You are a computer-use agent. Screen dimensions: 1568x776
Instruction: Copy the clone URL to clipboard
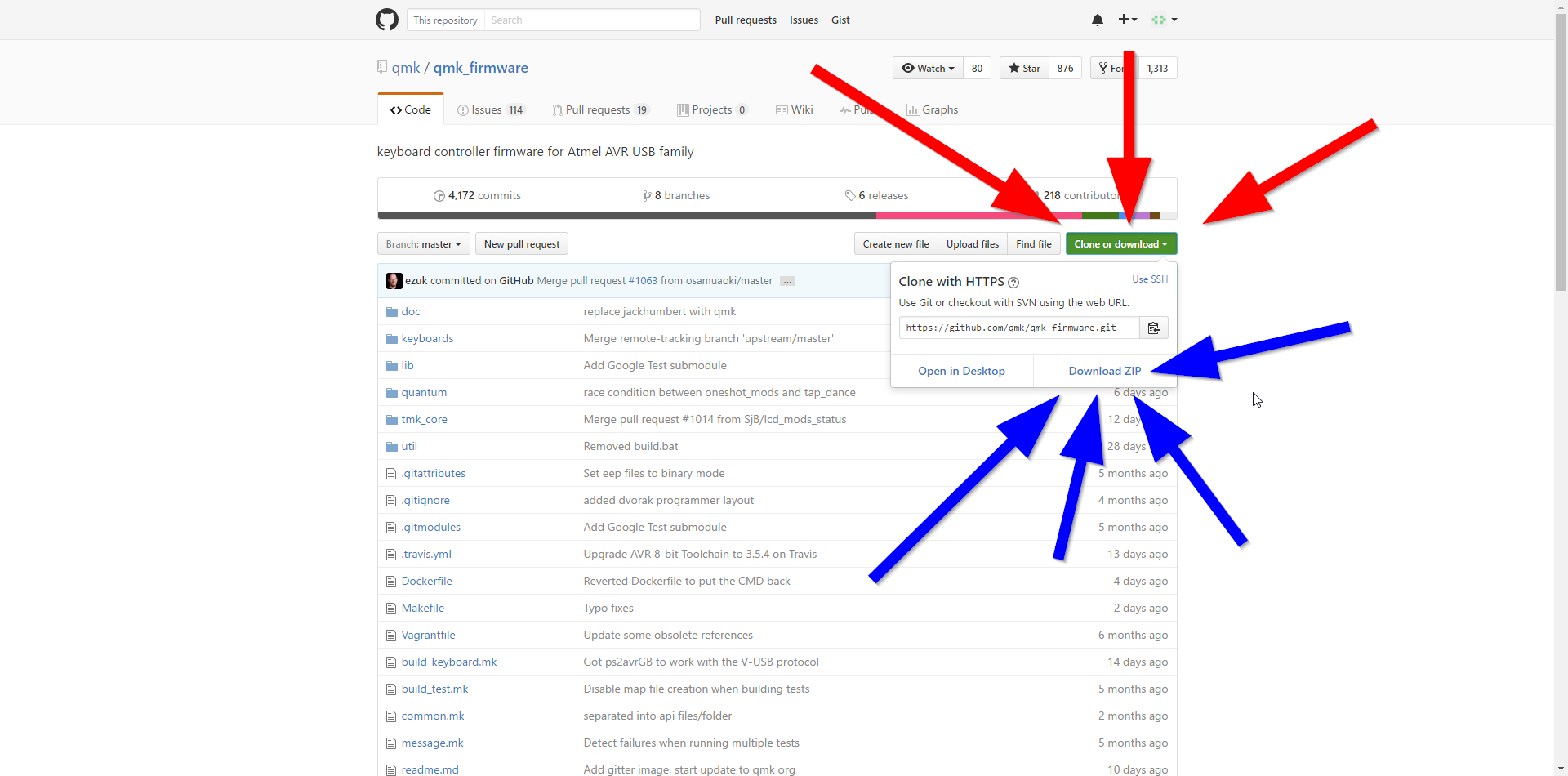(x=1154, y=328)
